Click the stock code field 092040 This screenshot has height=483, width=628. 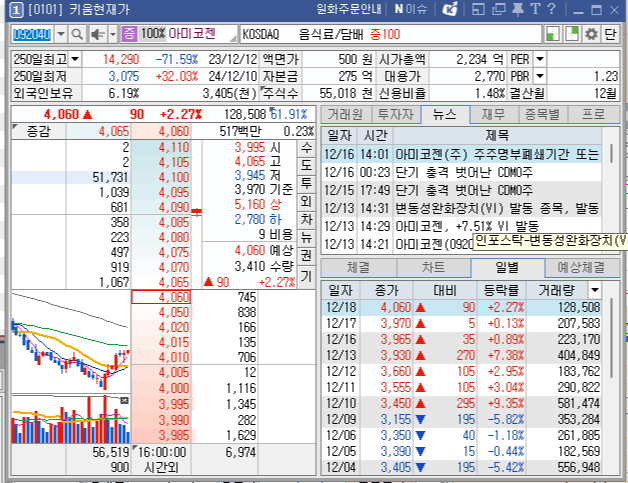coord(32,34)
